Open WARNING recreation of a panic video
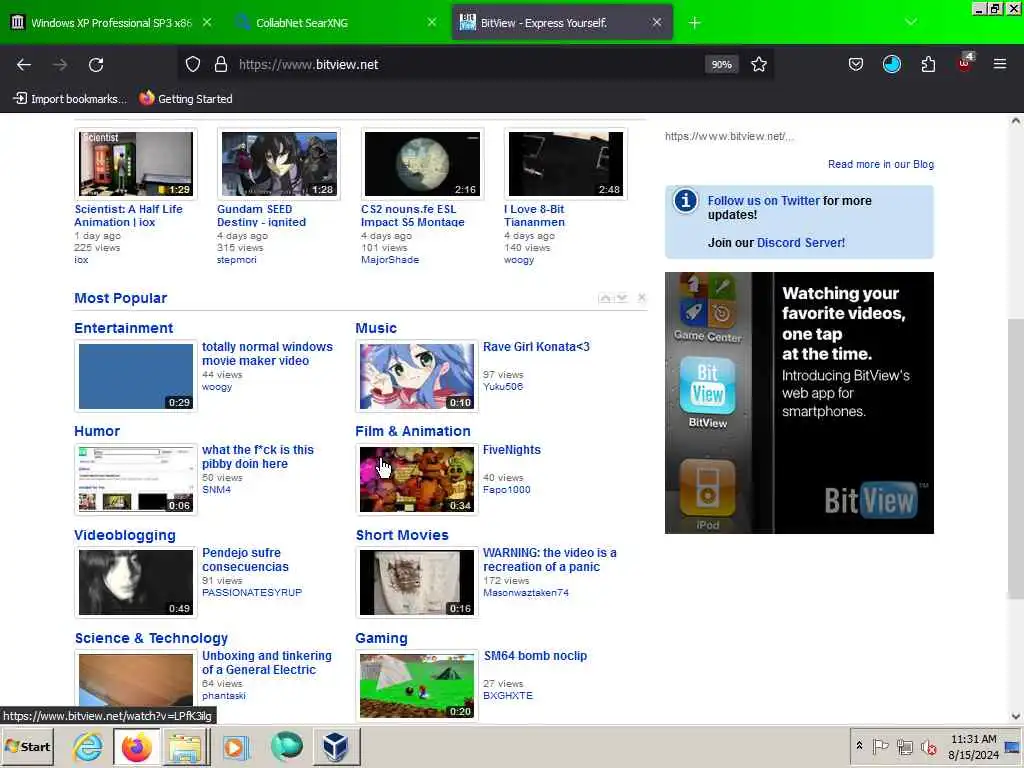This screenshot has height=768, width=1024. [549, 560]
